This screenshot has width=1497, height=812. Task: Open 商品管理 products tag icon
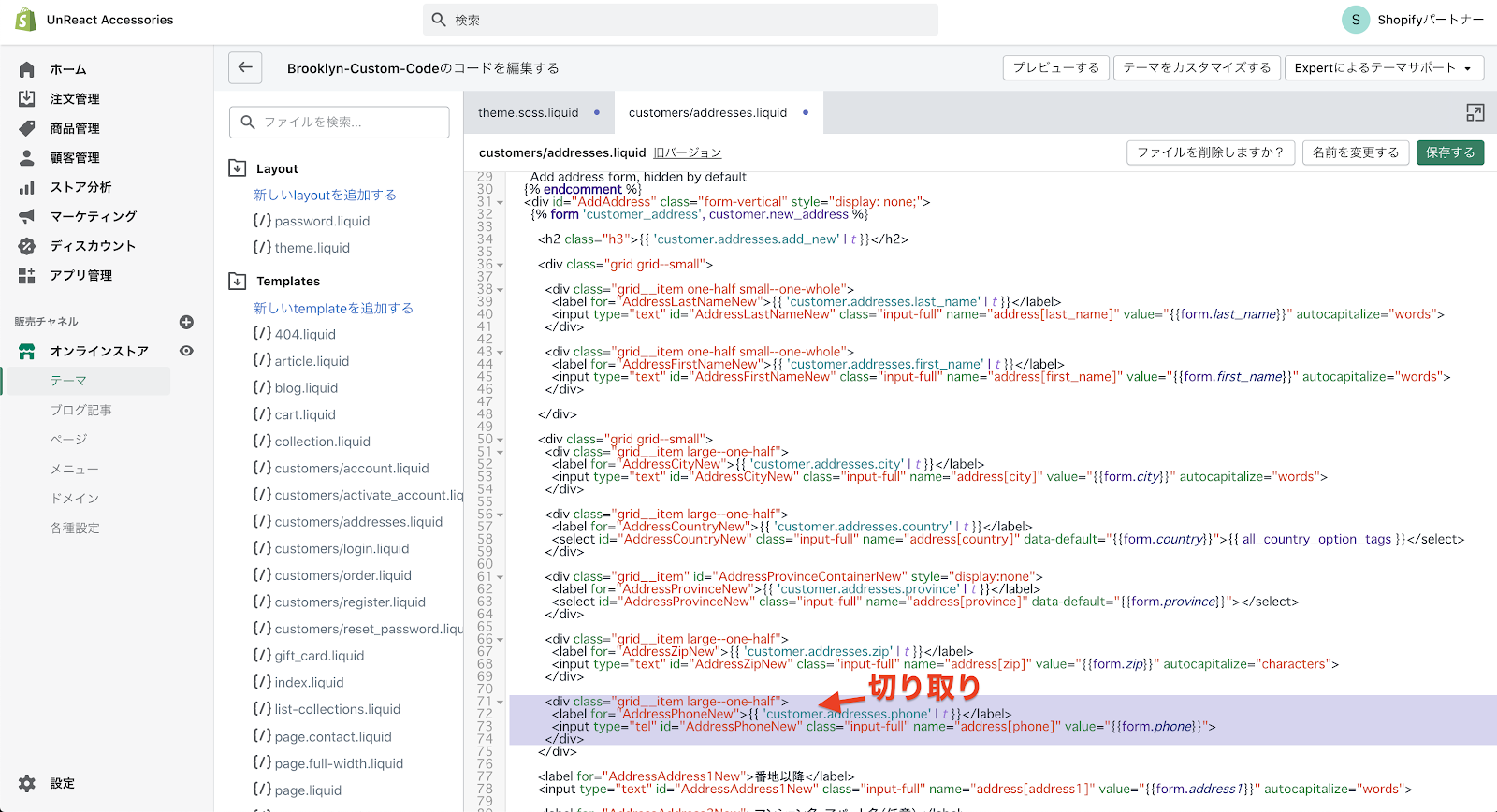click(27, 128)
